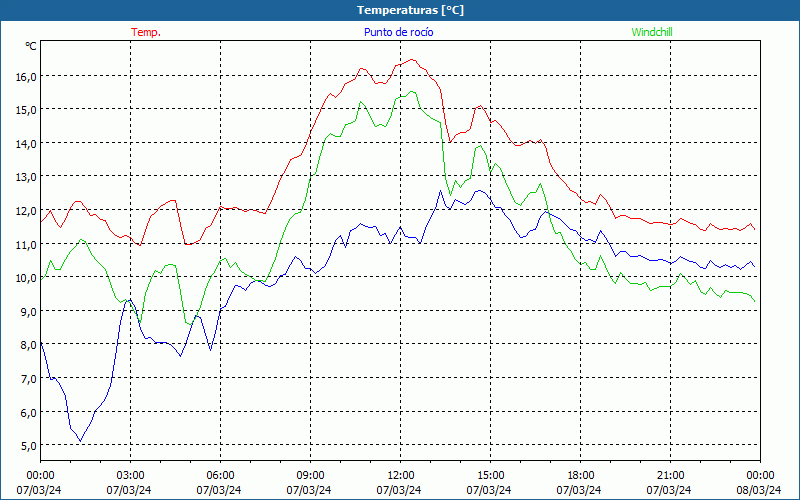Click the 12,0 y-axis value
Viewport: 800px width, 500px height.
coord(26,211)
